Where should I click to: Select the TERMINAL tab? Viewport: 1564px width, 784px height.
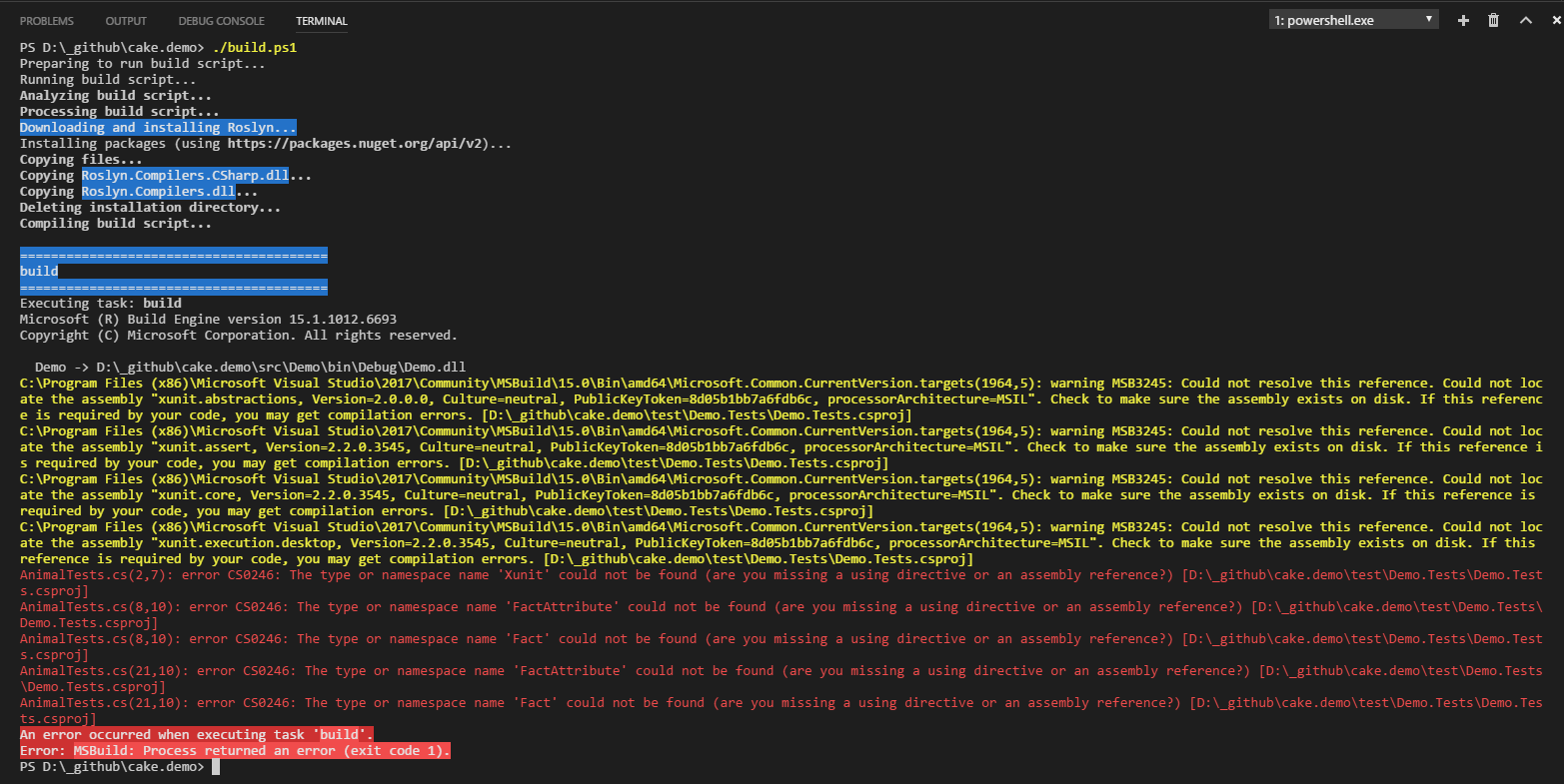point(321,21)
